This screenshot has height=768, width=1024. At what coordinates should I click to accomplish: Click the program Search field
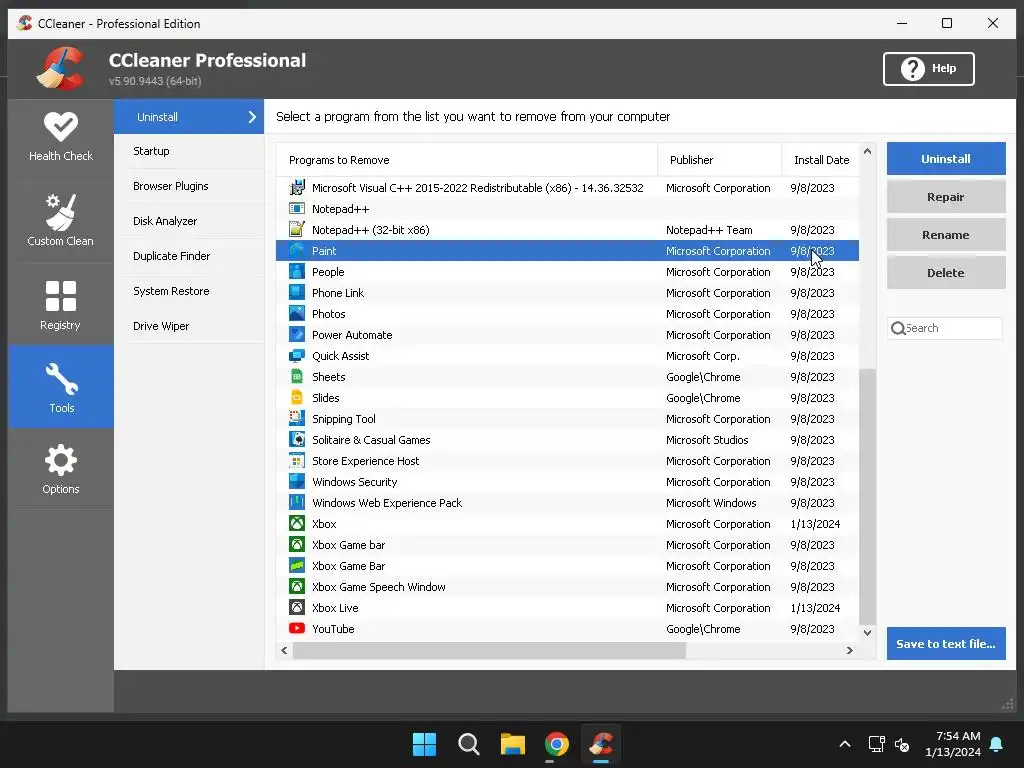click(945, 328)
